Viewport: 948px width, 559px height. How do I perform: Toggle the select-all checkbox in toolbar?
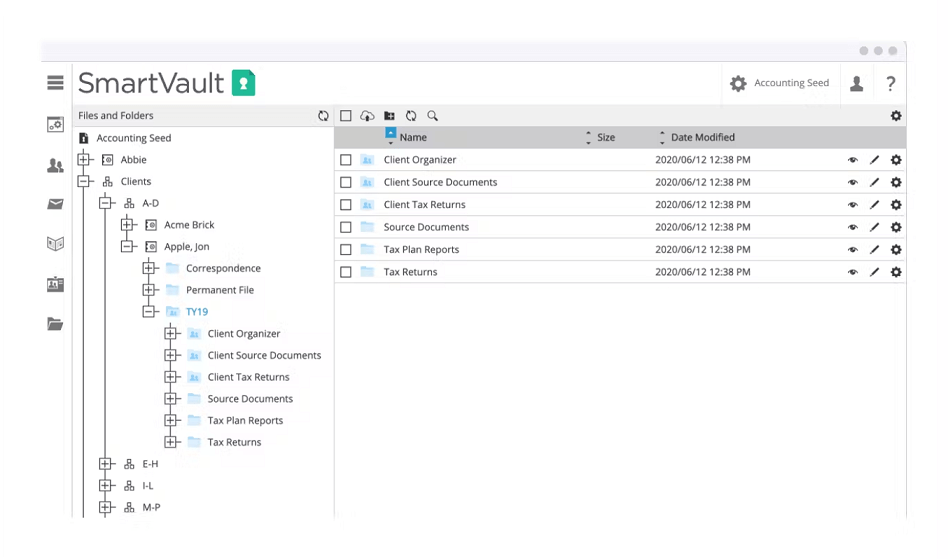pos(346,116)
